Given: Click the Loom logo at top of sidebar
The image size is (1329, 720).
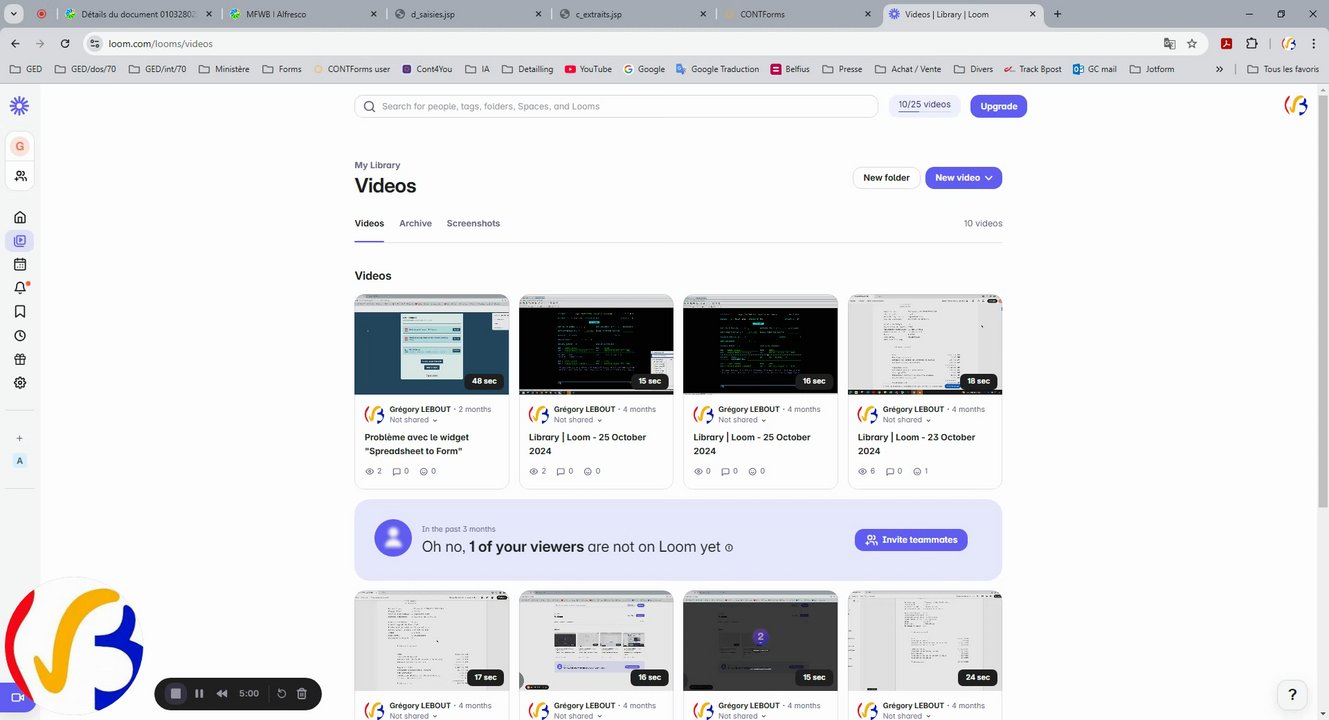Looking at the screenshot, I should point(19,106).
